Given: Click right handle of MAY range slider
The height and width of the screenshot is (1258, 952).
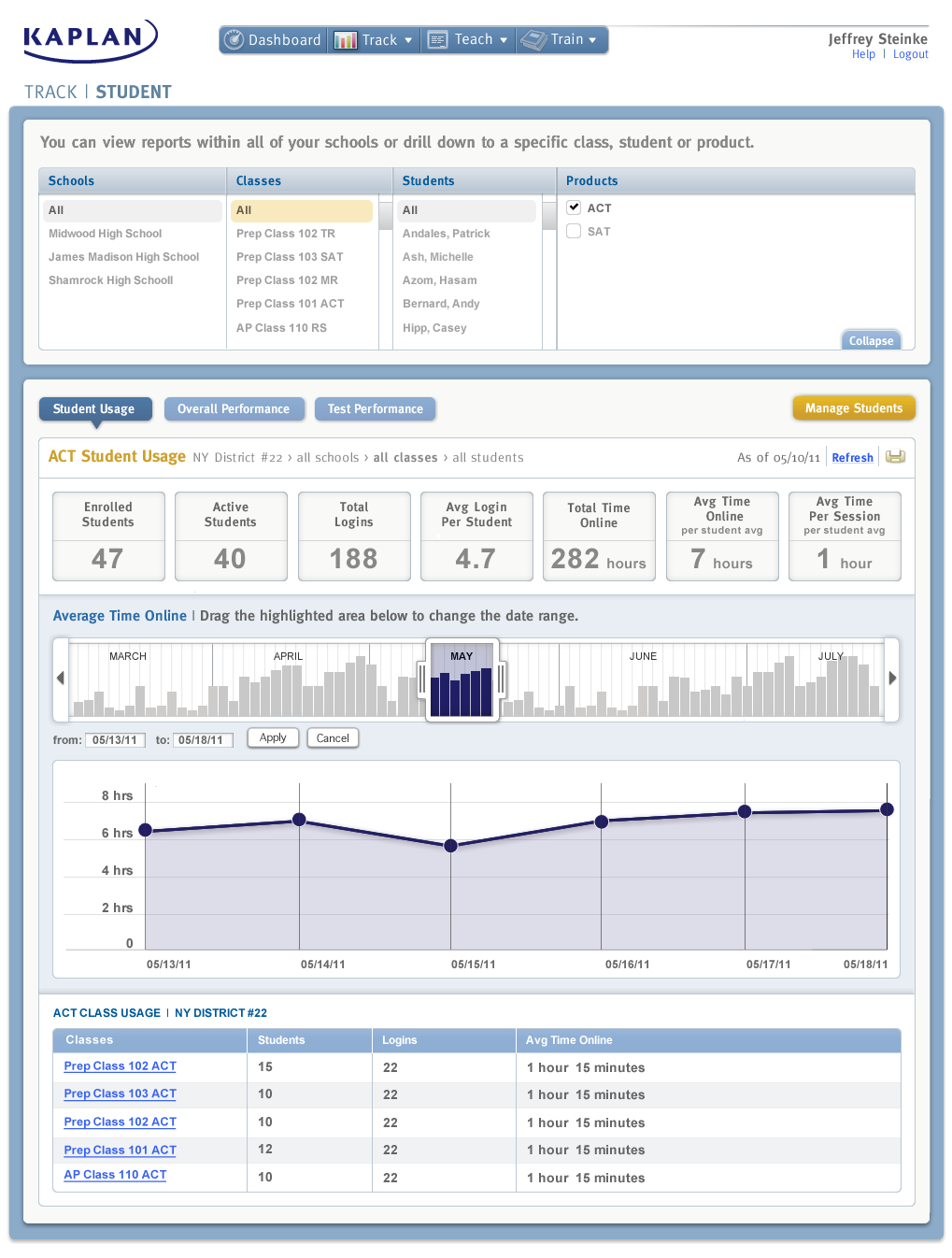Looking at the screenshot, I should (502, 678).
